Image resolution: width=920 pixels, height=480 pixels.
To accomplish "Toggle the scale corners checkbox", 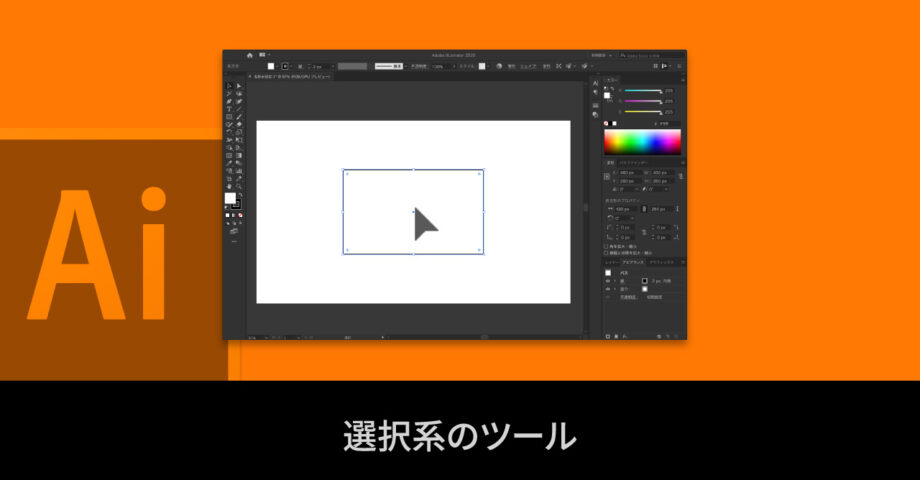I will pyautogui.click(x=606, y=245).
